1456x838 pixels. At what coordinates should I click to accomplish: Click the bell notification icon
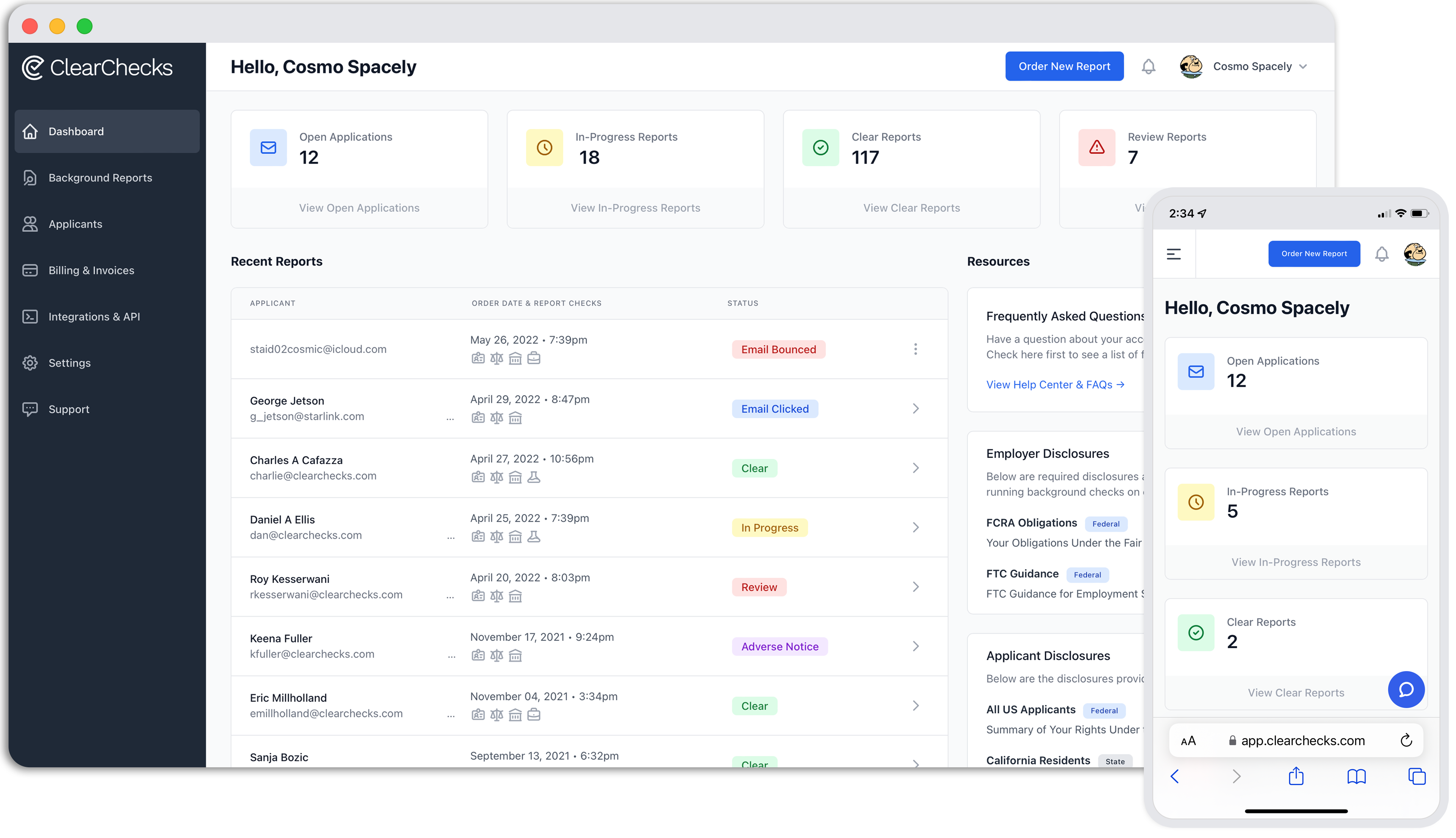tap(1149, 66)
